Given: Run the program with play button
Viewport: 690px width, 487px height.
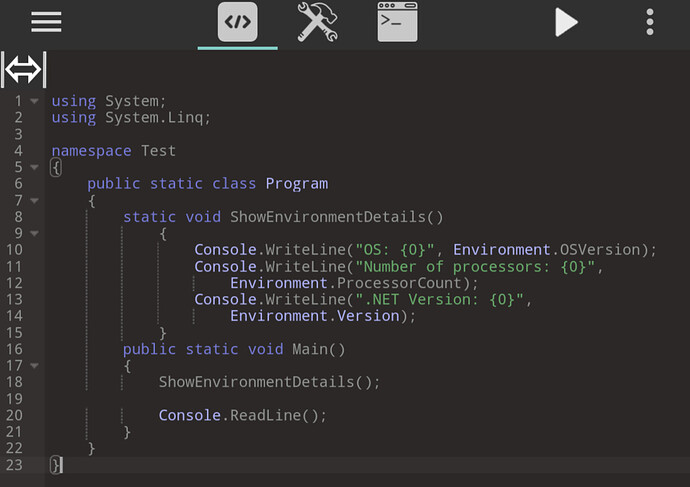Looking at the screenshot, I should point(566,22).
